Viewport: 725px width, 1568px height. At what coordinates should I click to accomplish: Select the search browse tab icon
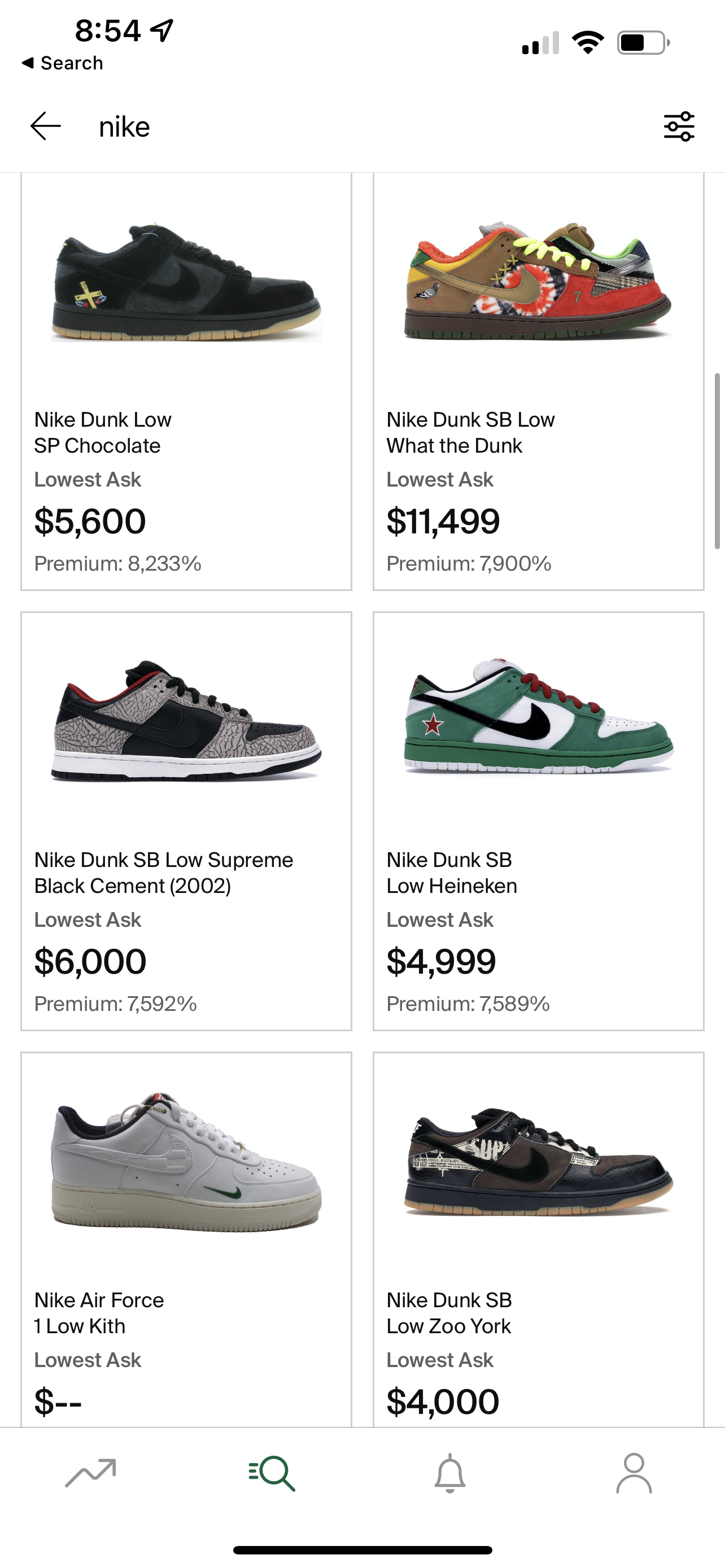point(272,1473)
